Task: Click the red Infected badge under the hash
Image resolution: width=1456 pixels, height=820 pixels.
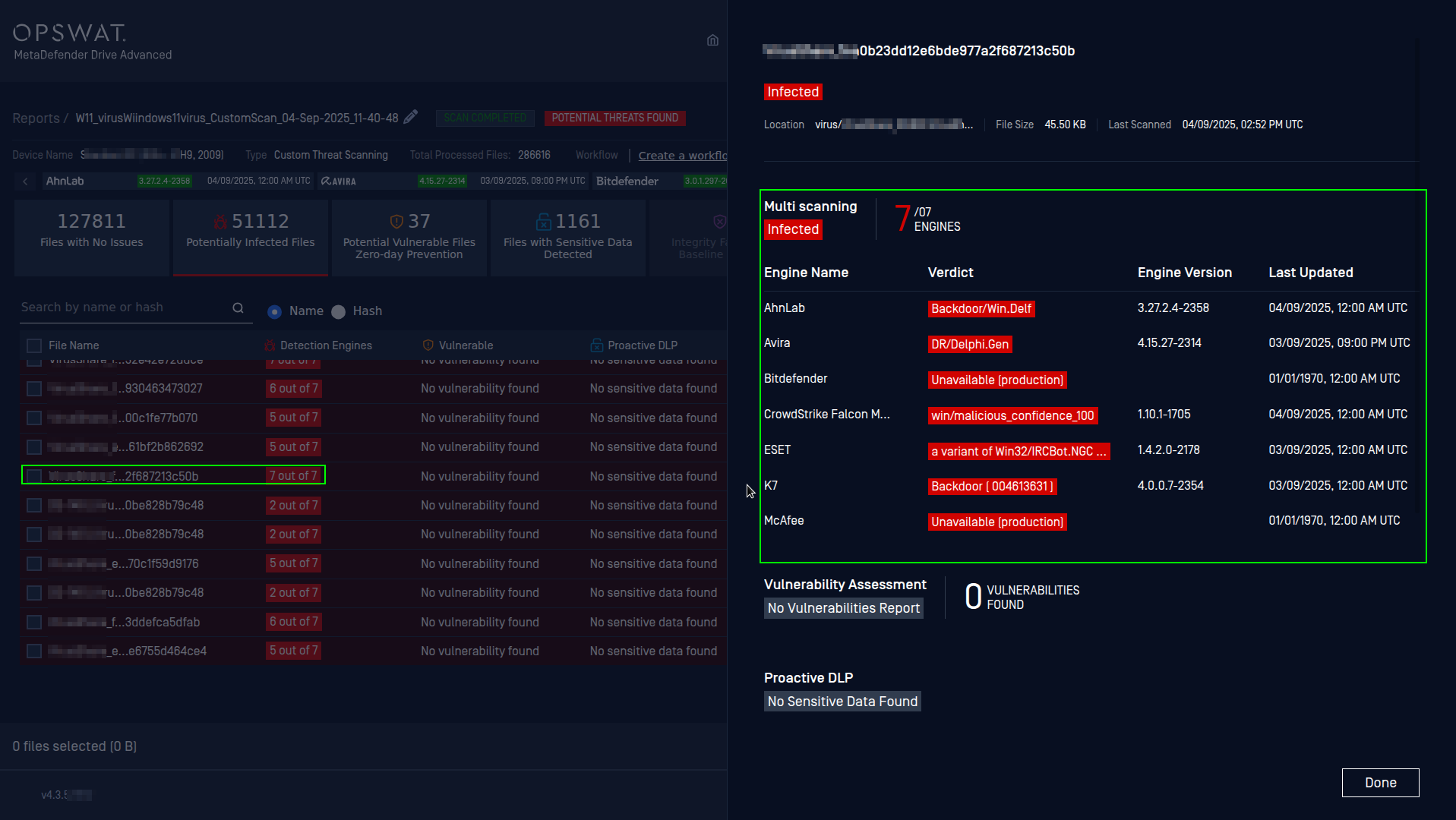Action: [793, 92]
